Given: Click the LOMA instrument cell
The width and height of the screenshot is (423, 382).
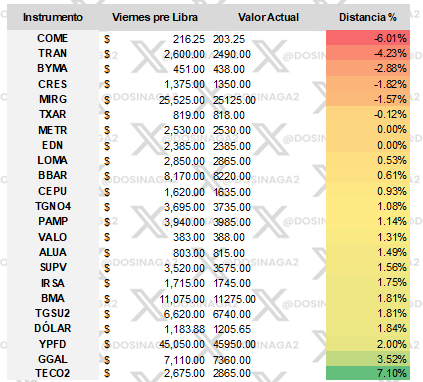Looking at the screenshot, I should [53, 160].
